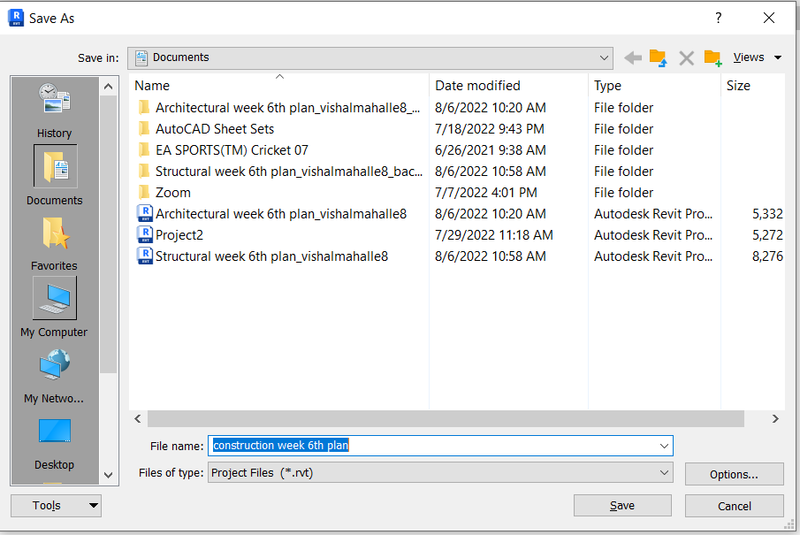Click file list scroll left arrow
Viewport: 800px width, 535px height.
(x=138, y=419)
